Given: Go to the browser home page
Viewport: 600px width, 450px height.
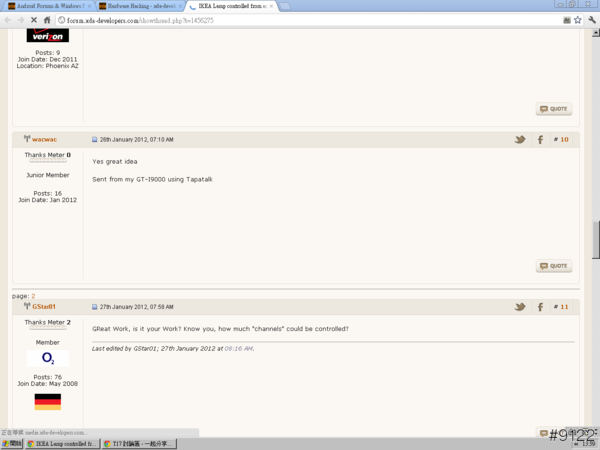Looking at the screenshot, I should point(47,20).
